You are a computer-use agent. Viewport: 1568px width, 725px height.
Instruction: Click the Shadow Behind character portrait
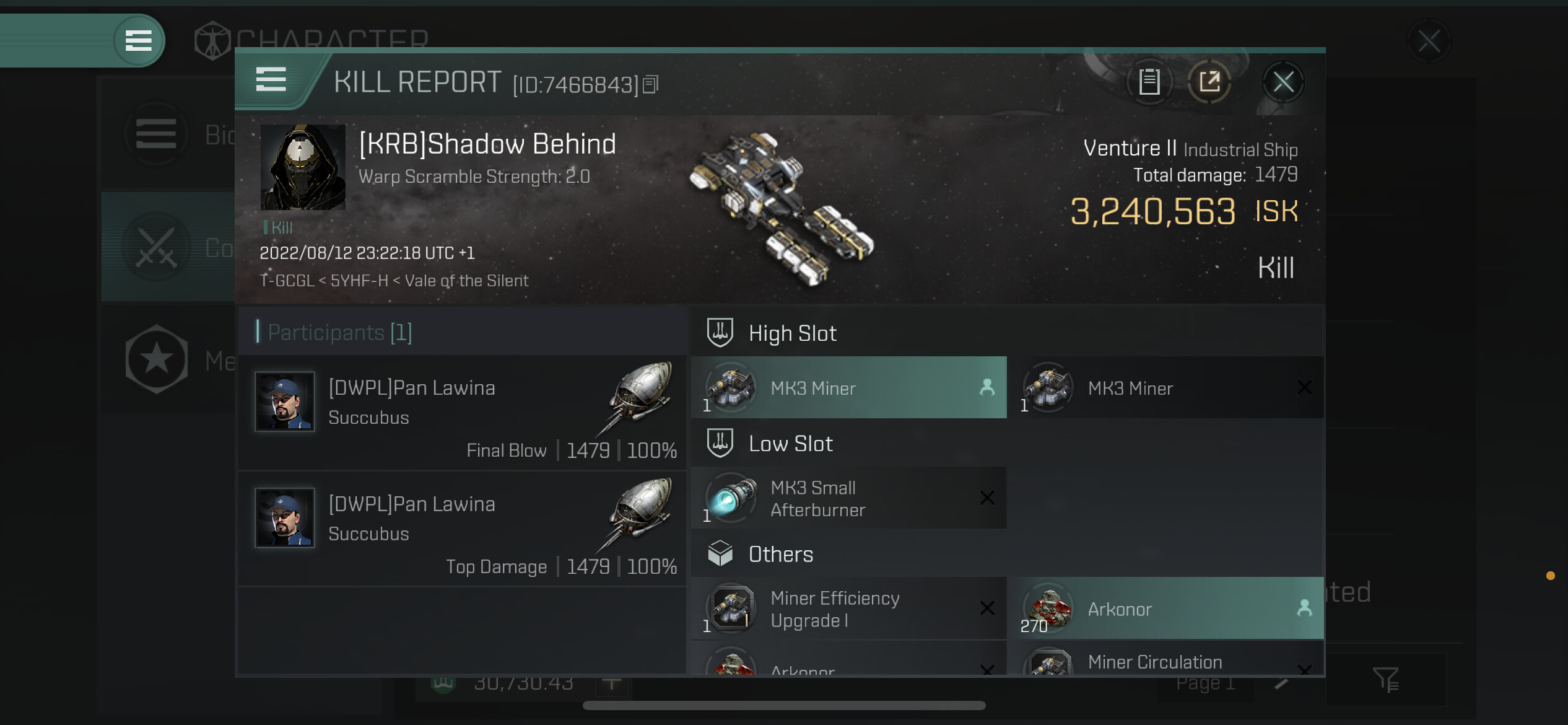click(x=303, y=167)
